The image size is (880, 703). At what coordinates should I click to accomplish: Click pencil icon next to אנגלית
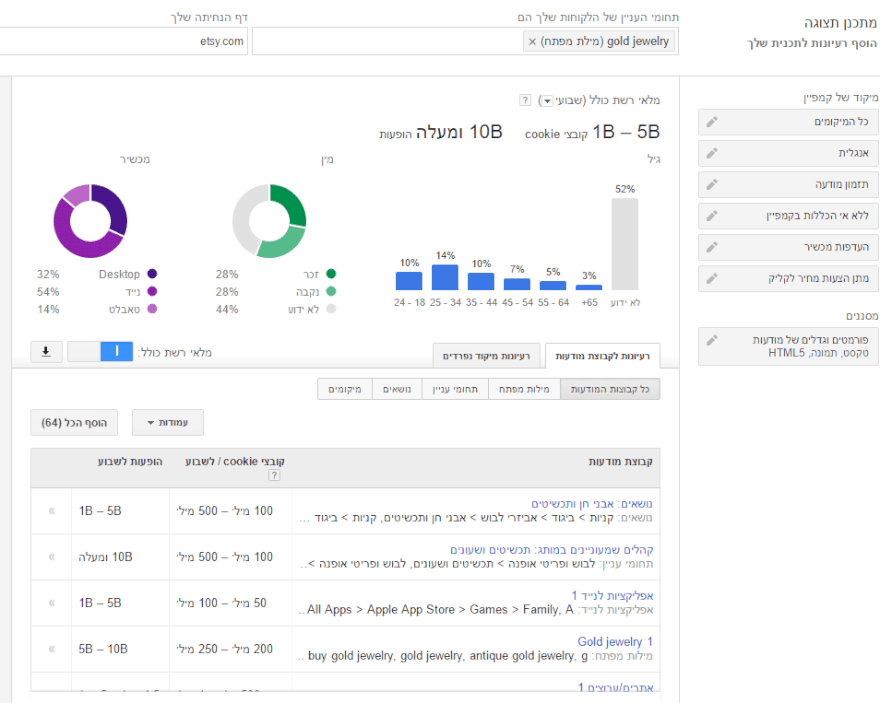point(712,153)
